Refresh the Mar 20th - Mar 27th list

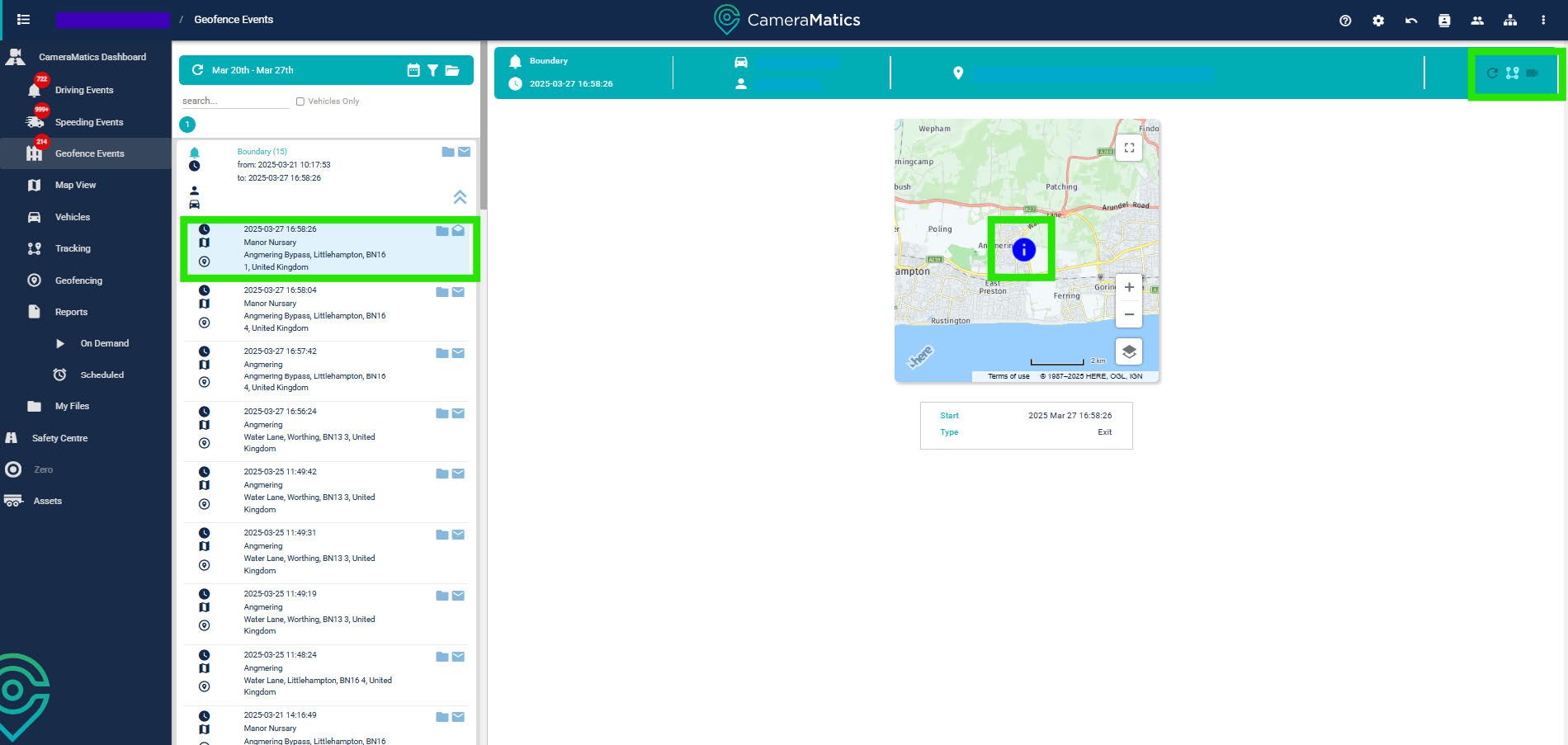click(x=197, y=71)
